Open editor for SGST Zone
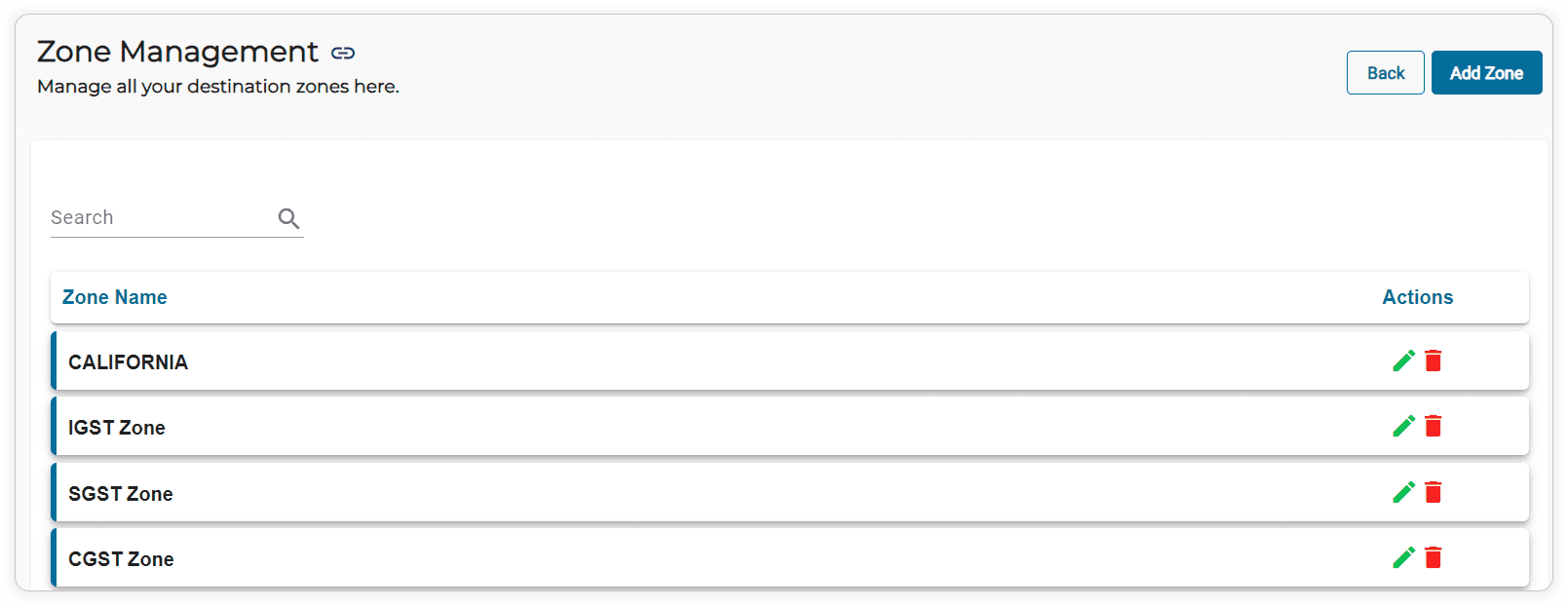Screen dimensions: 1568x607 pyautogui.click(x=1403, y=492)
